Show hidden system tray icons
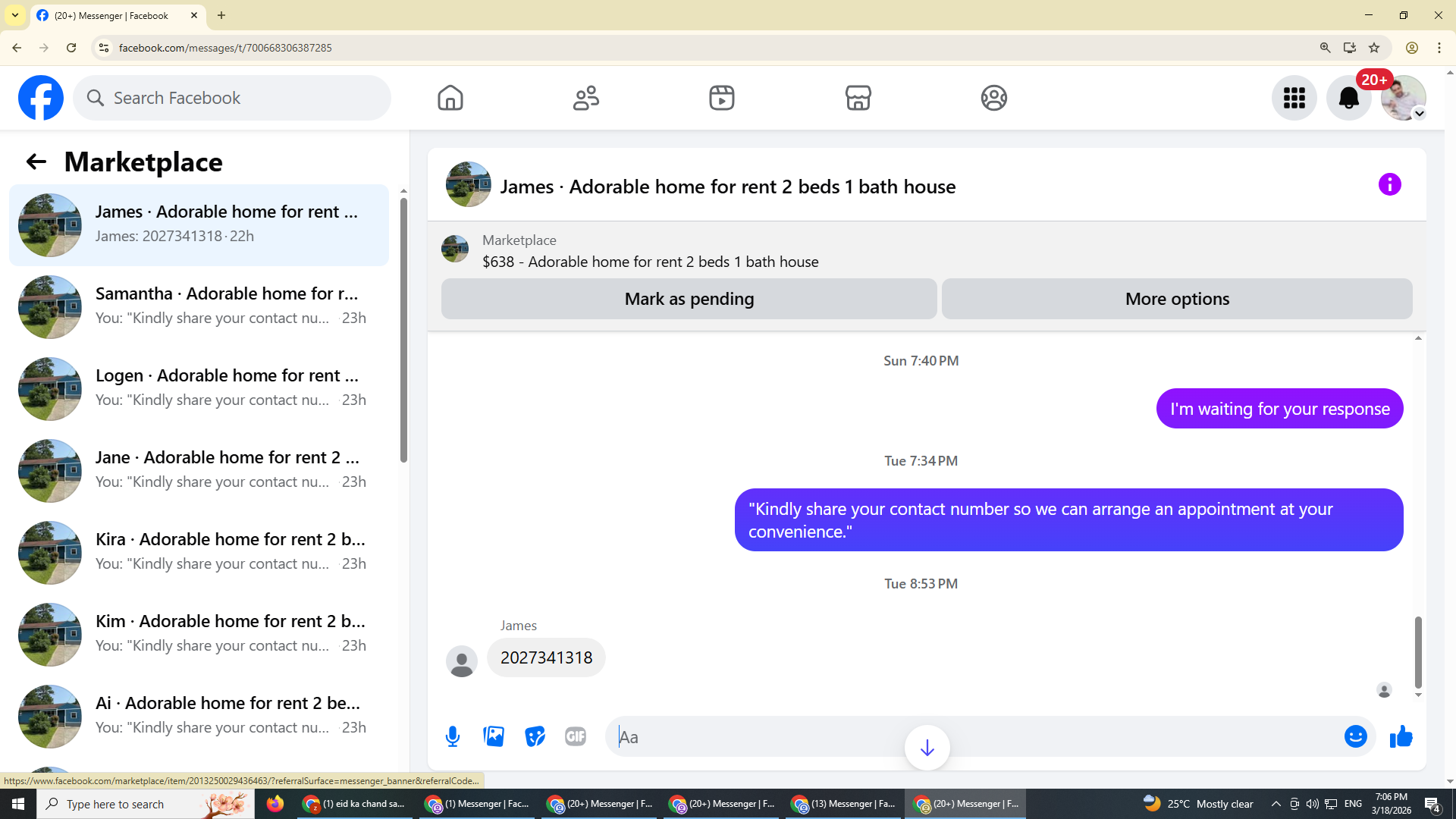The height and width of the screenshot is (819, 1456). pyautogui.click(x=1276, y=804)
